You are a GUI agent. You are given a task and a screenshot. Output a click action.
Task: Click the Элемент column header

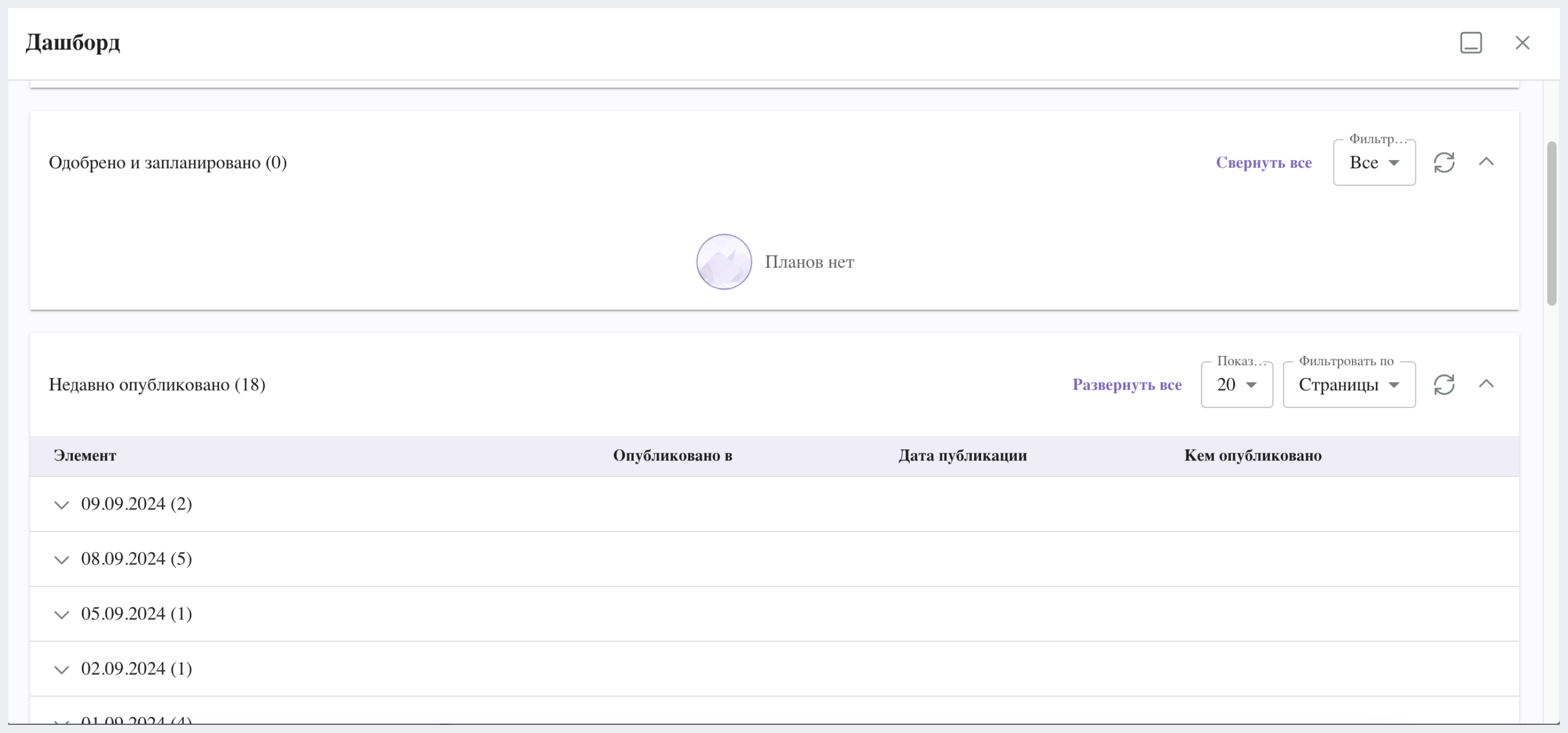point(84,455)
